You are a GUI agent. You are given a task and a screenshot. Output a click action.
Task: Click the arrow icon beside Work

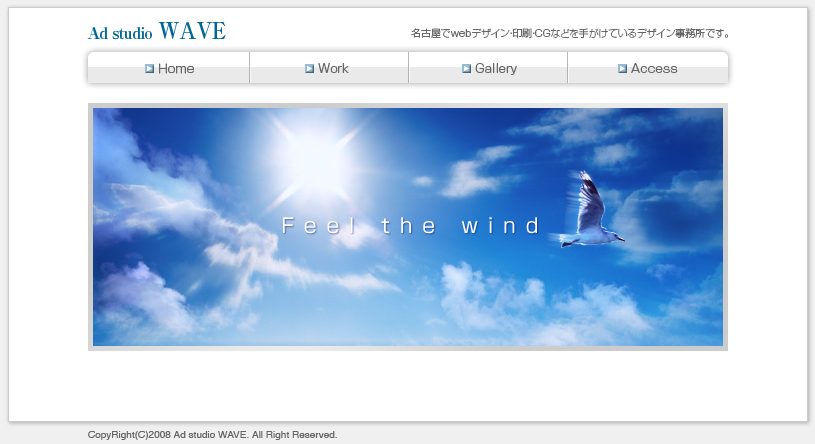pyautogui.click(x=309, y=69)
